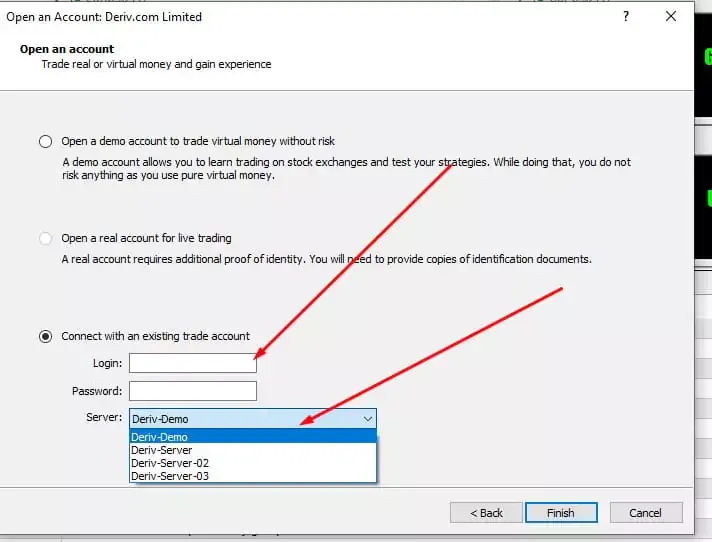Image resolution: width=712 pixels, height=542 pixels.
Task: Click the Login input field
Action: (x=193, y=363)
